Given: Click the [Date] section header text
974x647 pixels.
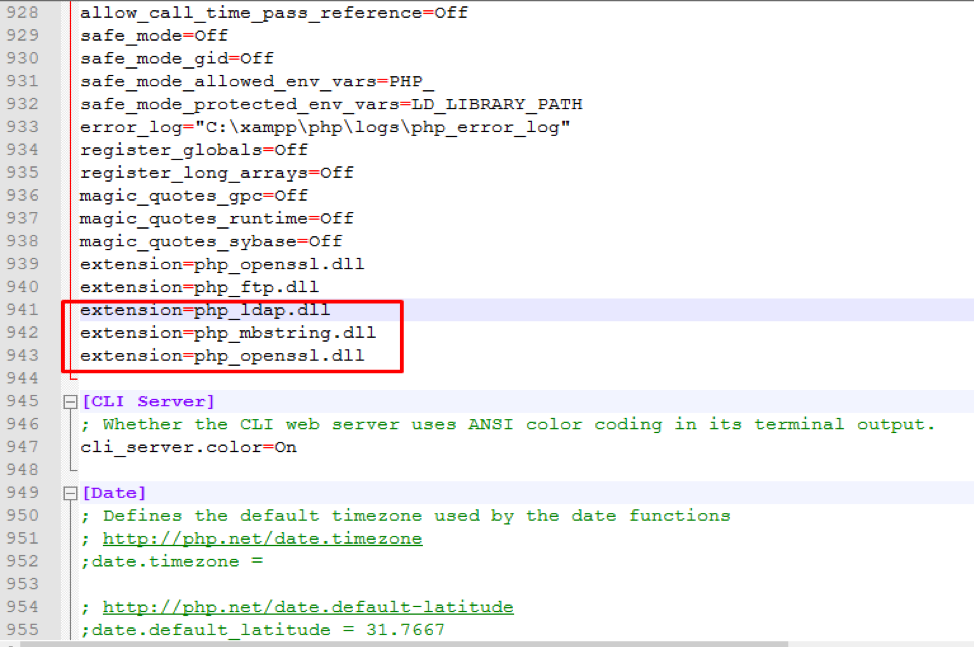Looking at the screenshot, I should point(114,493).
